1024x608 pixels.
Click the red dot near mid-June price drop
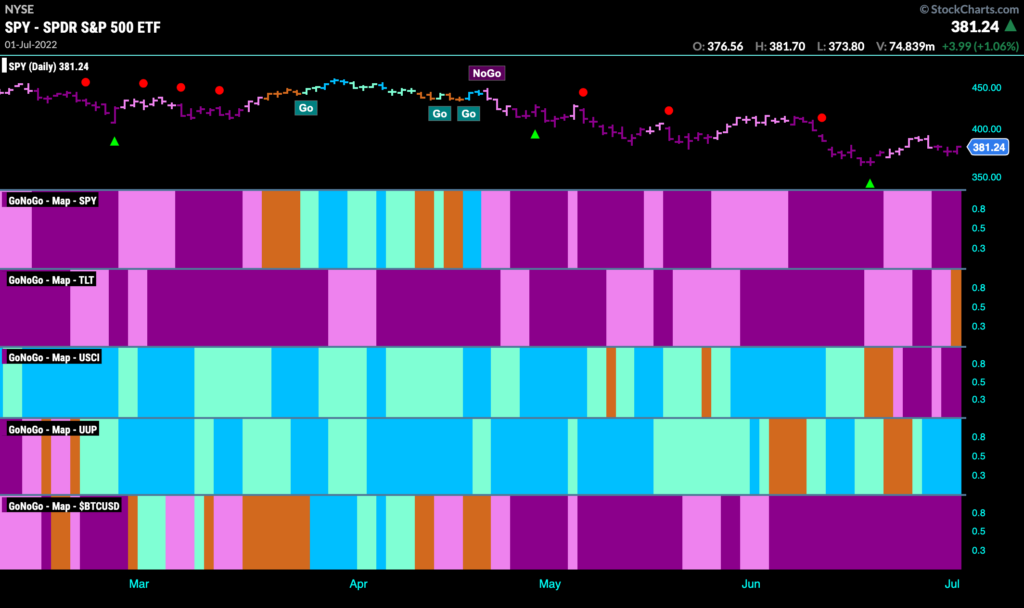point(822,118)
